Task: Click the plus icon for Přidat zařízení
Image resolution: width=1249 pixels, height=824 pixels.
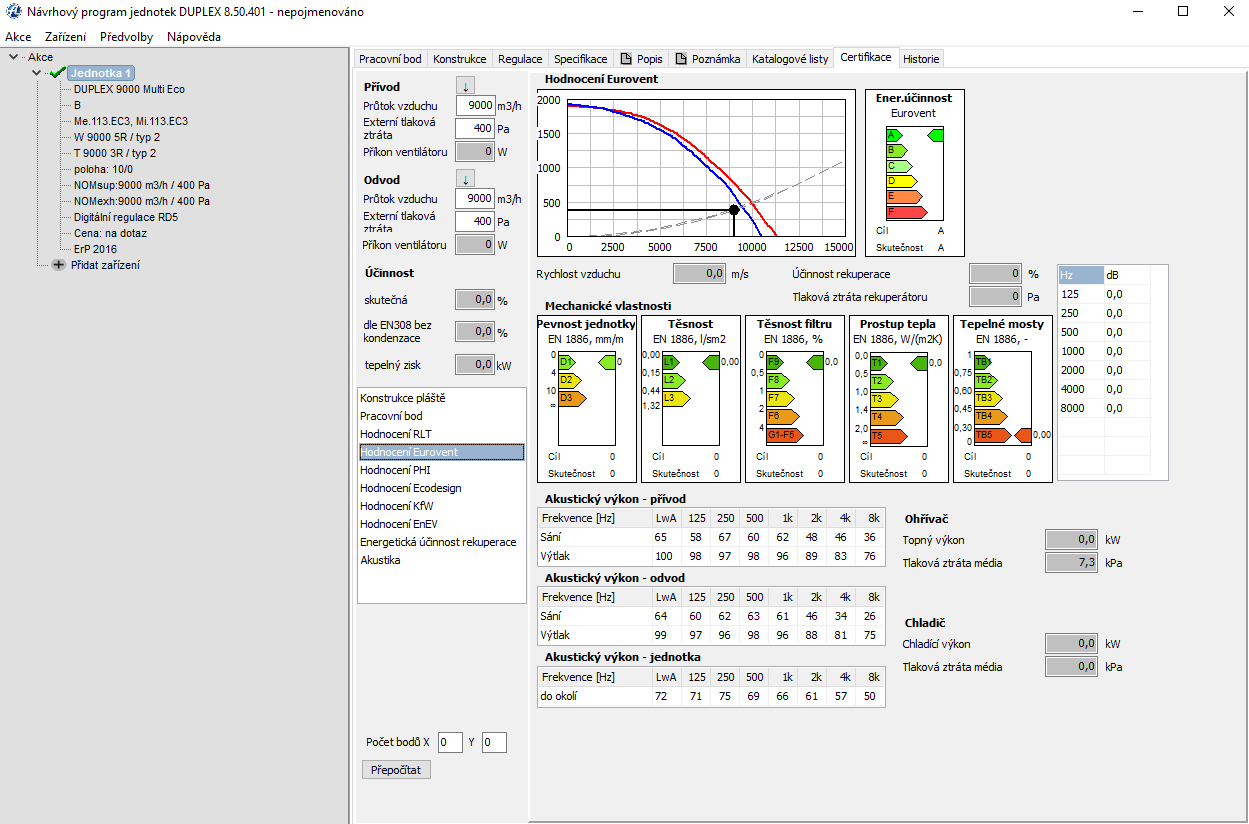Action: 58,265
